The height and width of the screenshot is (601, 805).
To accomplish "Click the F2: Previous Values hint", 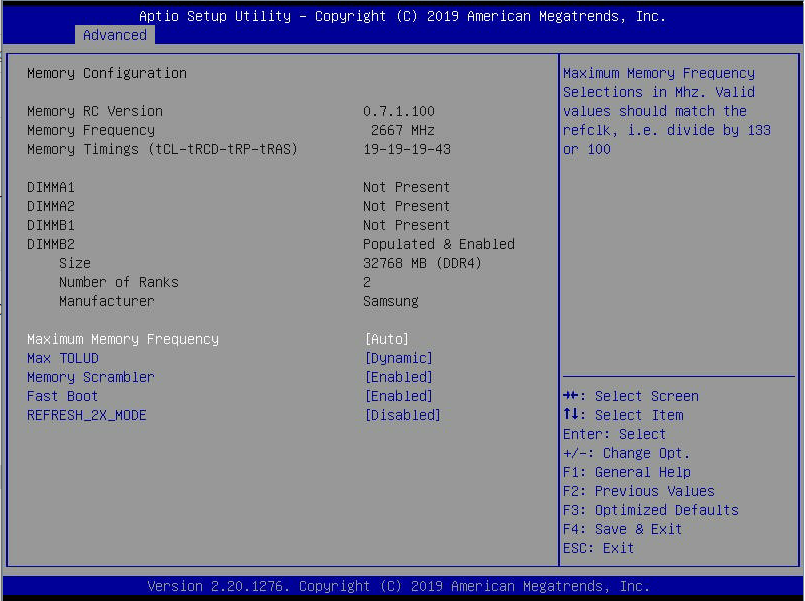I will tap(639, 491).
